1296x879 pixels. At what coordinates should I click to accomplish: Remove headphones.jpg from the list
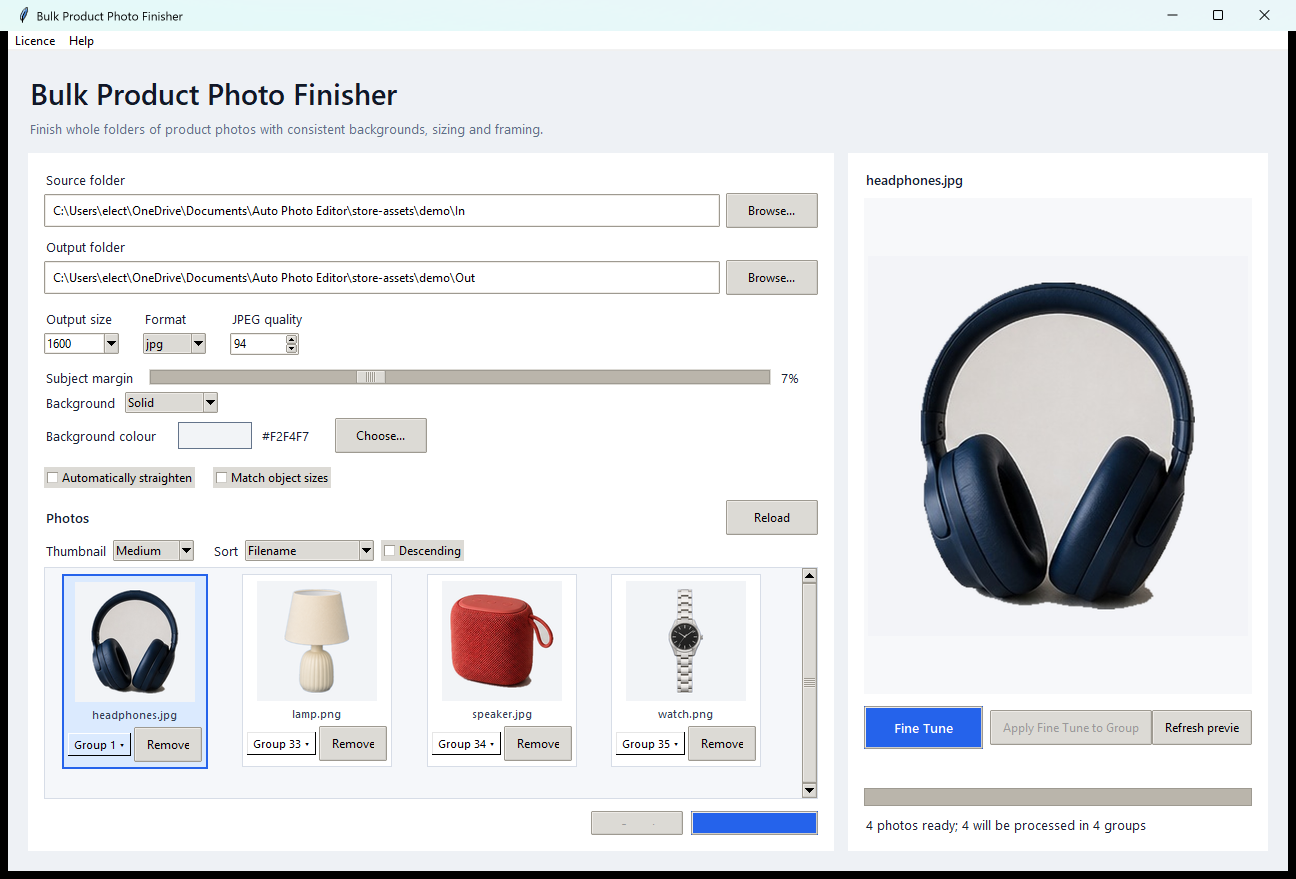pos(168,745)
